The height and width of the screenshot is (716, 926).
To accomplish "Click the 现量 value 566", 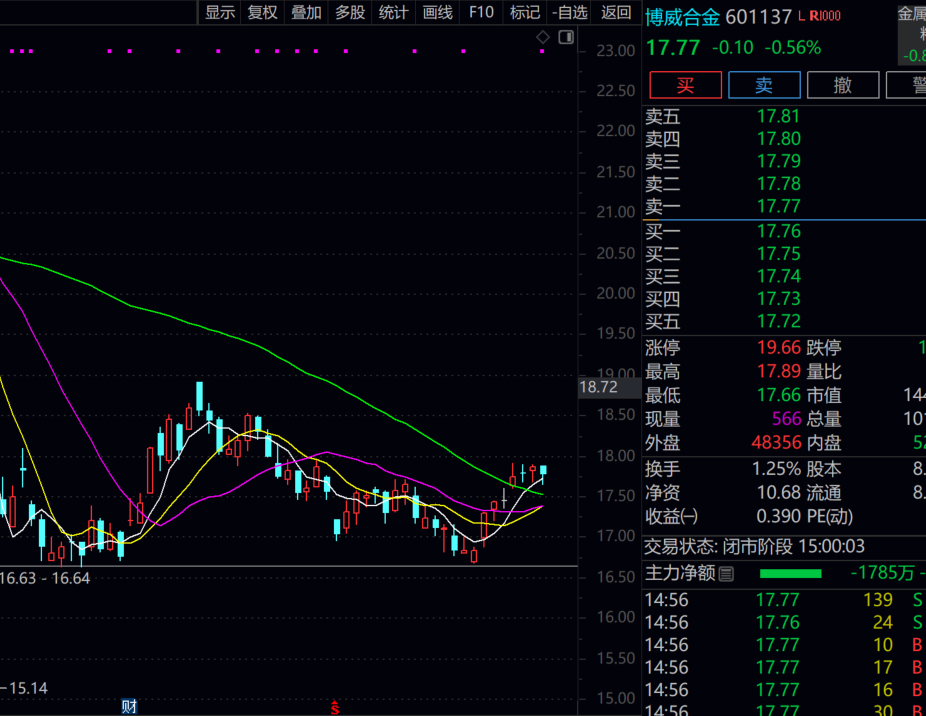I will [787, 419].
